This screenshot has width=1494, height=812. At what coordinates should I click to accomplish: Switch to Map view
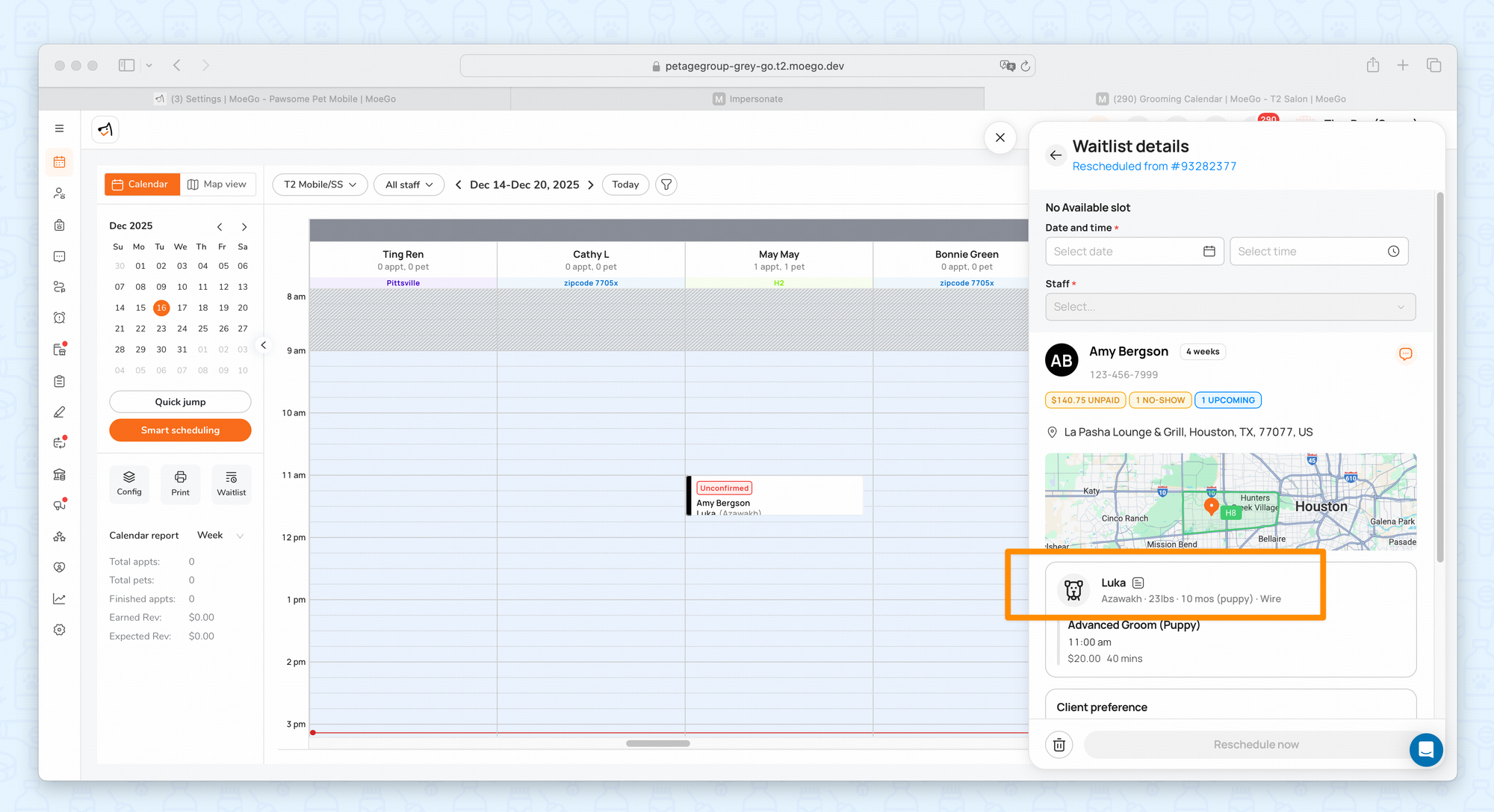(x=217, y=185)
